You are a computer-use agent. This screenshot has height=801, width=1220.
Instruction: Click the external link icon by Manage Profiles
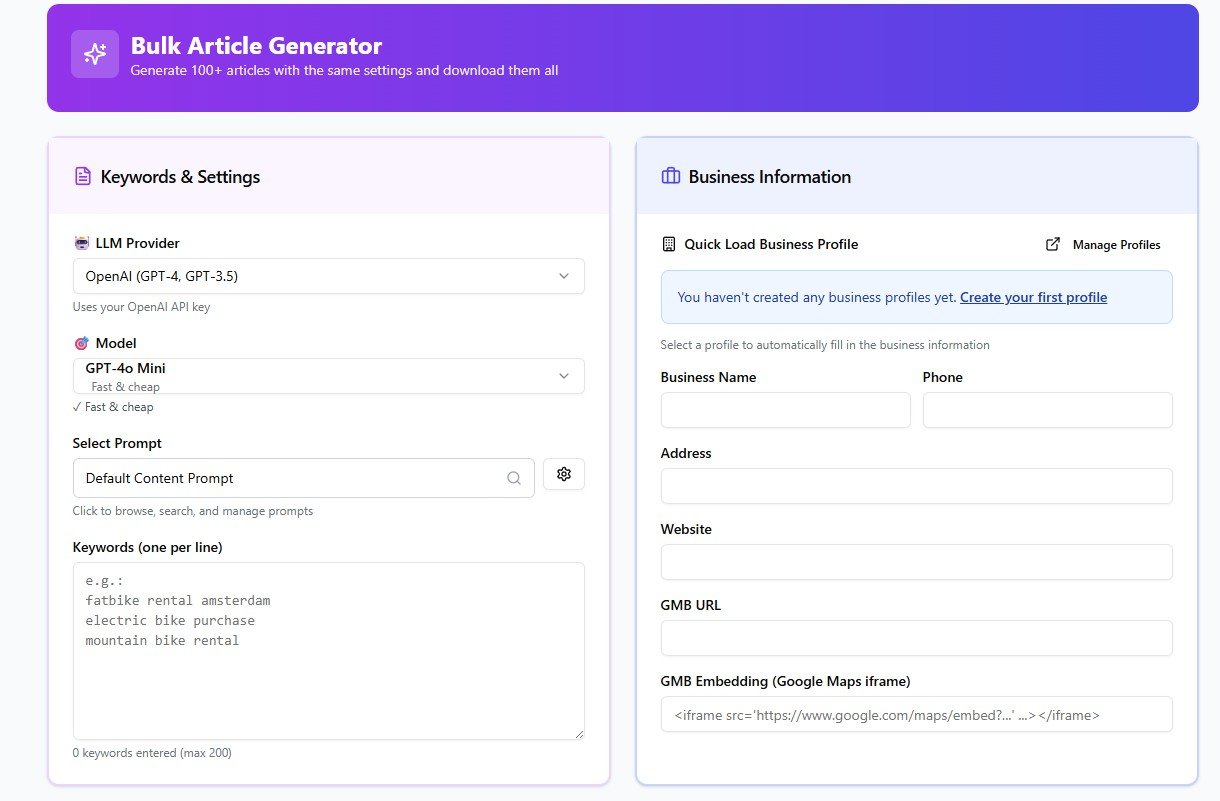click(x=1053, y=244)
